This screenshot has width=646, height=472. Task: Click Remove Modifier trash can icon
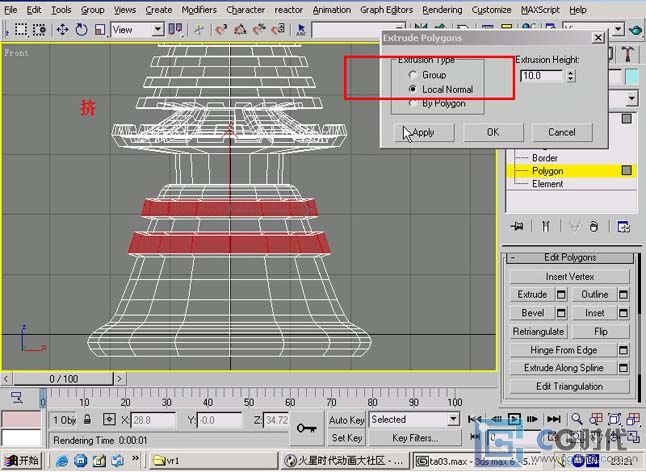594,226
